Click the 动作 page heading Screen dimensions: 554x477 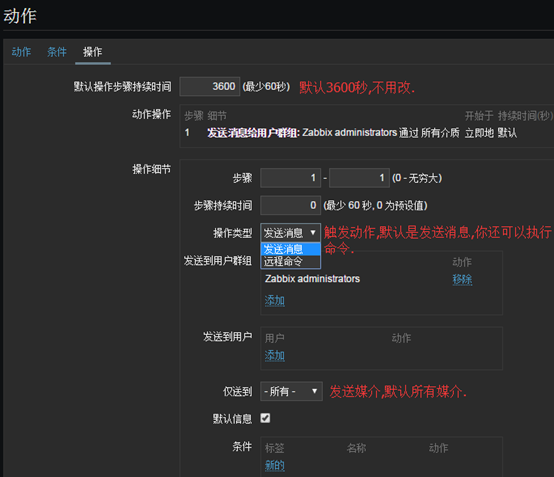20,16
